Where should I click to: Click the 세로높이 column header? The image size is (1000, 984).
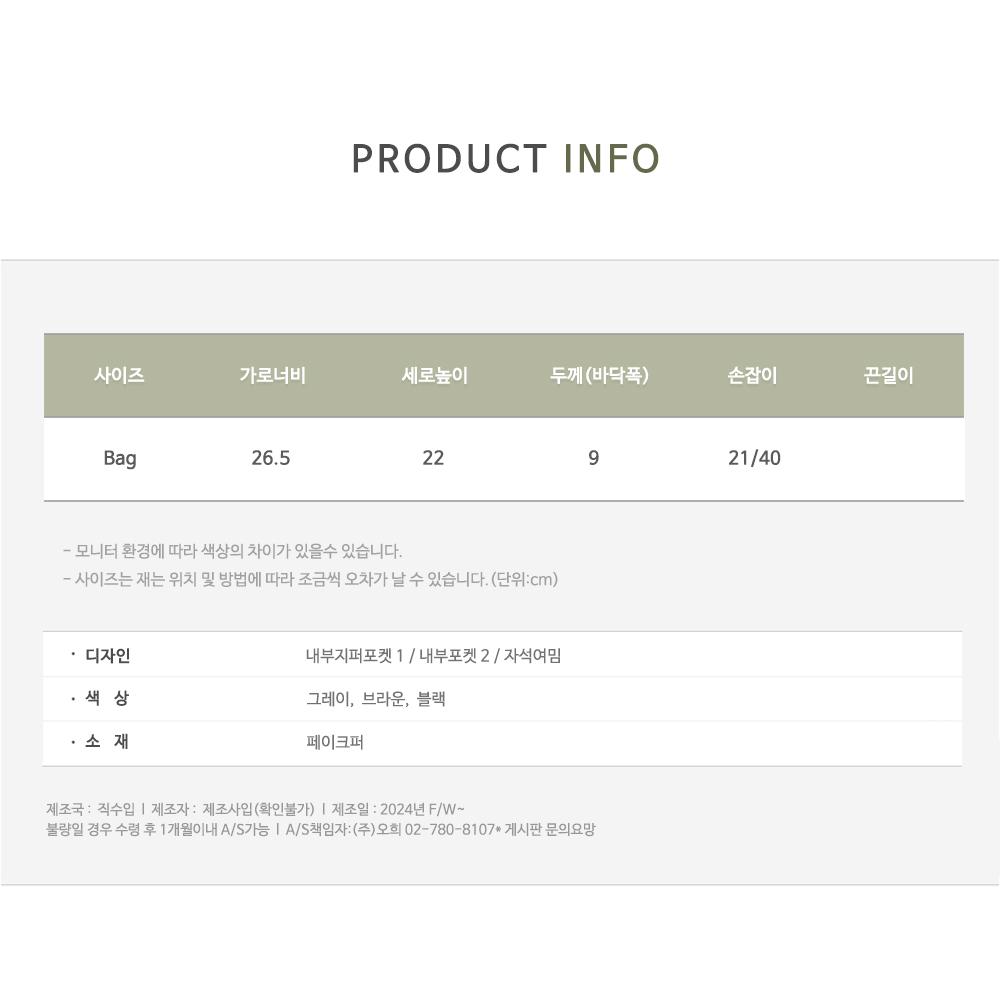tap(434, 376)
